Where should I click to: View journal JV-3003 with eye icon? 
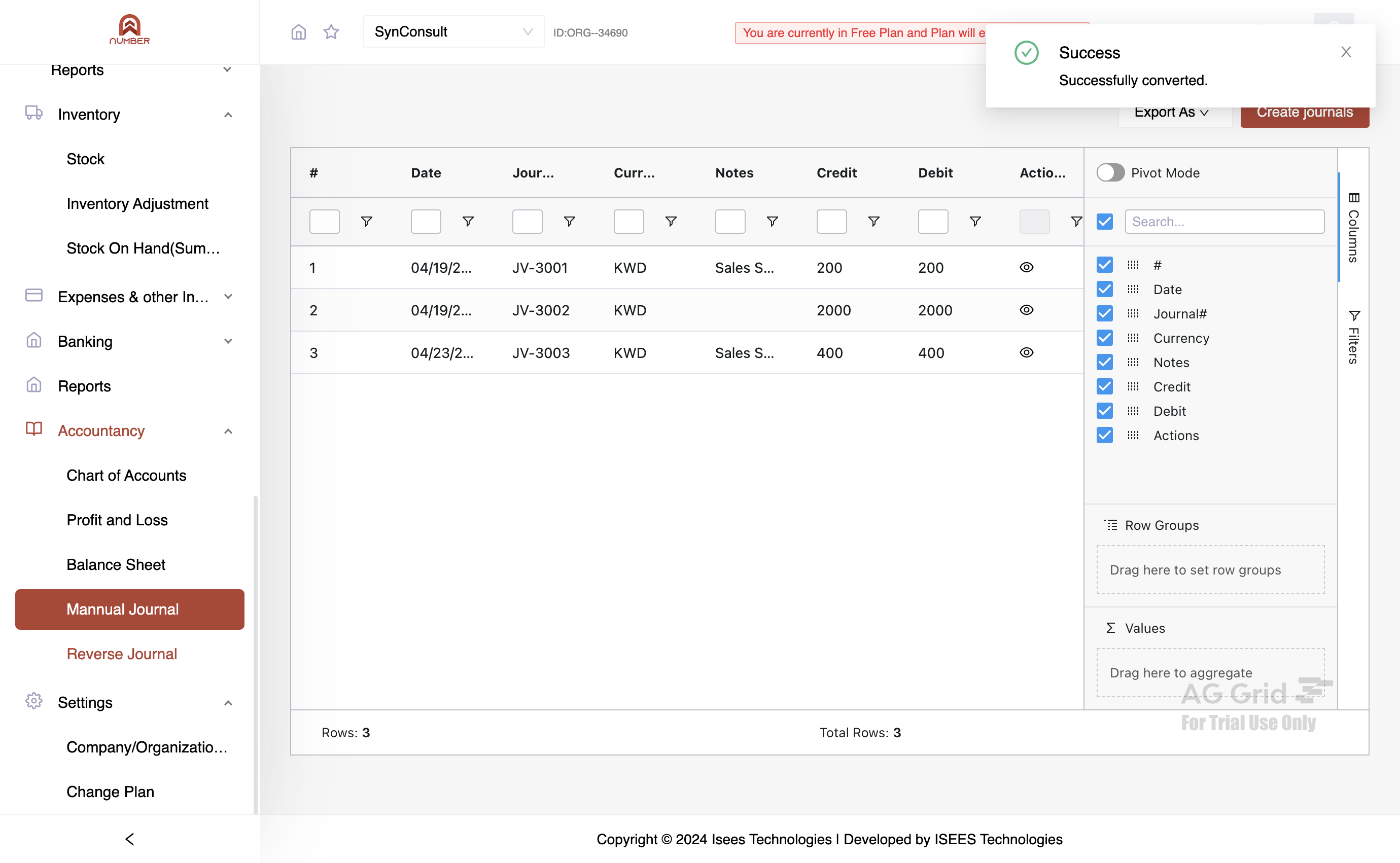(1026, 353)
